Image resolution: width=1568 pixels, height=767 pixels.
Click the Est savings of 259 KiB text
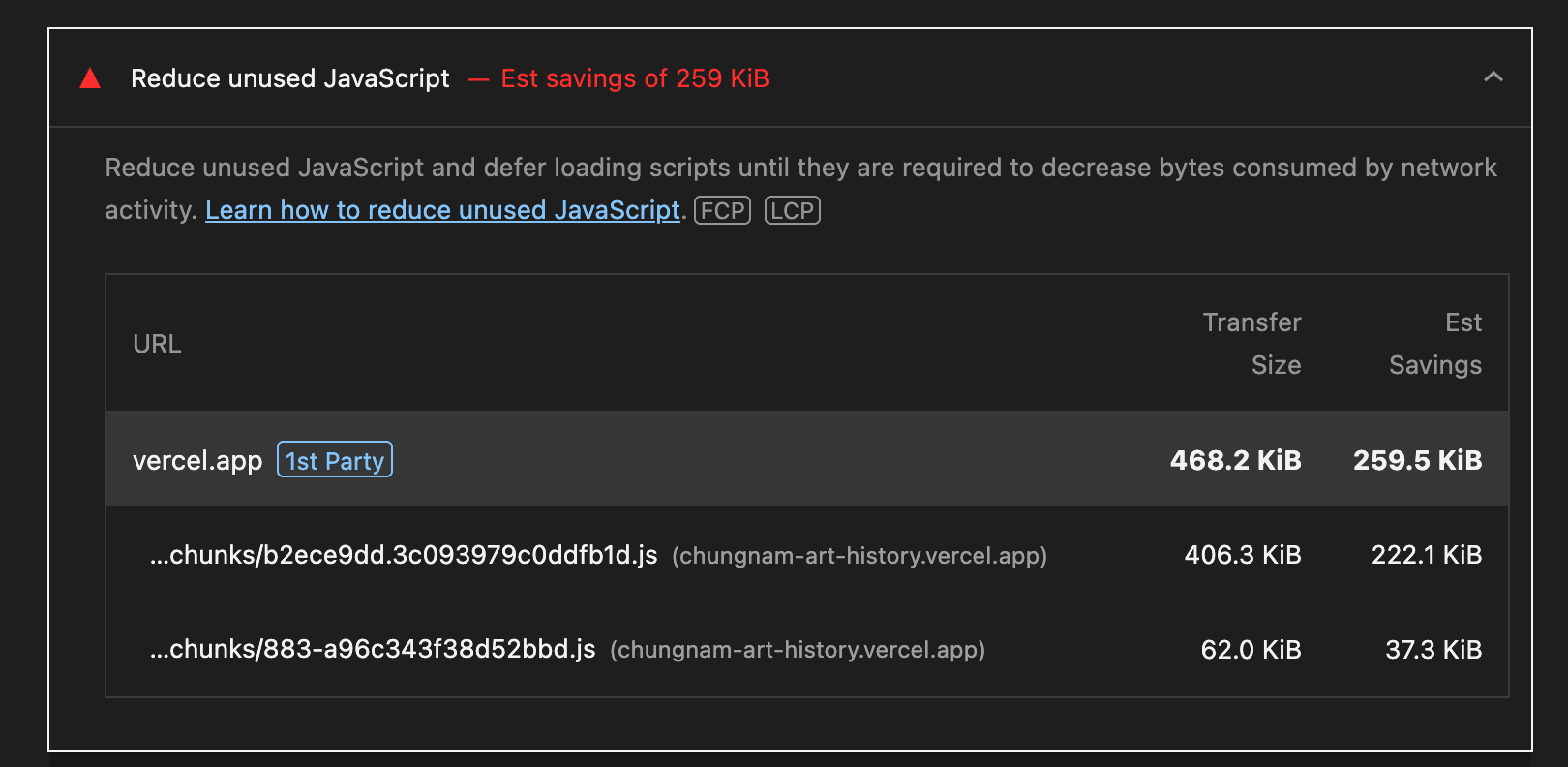[x=634, y=78]
